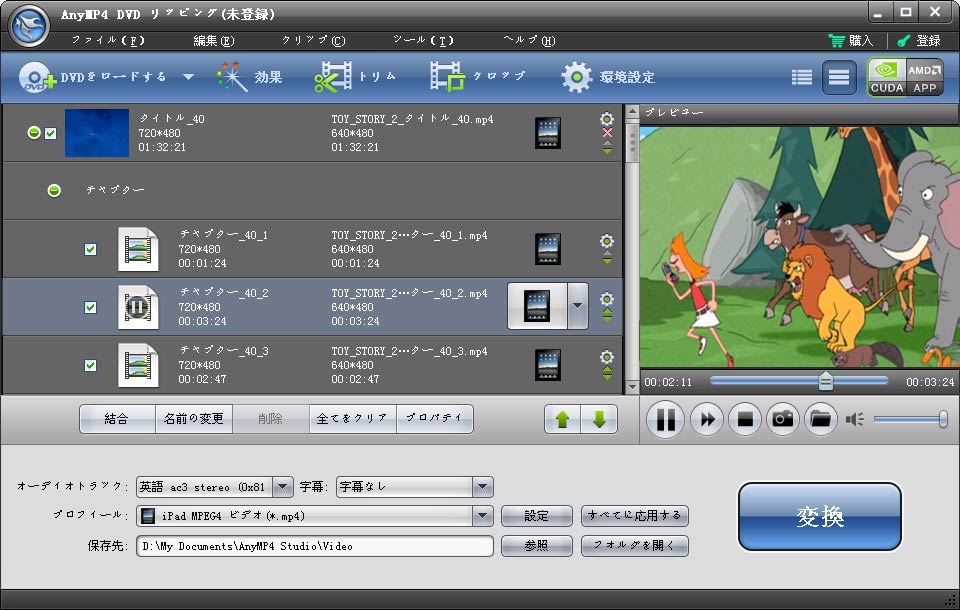Take a snapshot with camera icon
Screen dimensions: 960x610
click(x=783, y=419)
